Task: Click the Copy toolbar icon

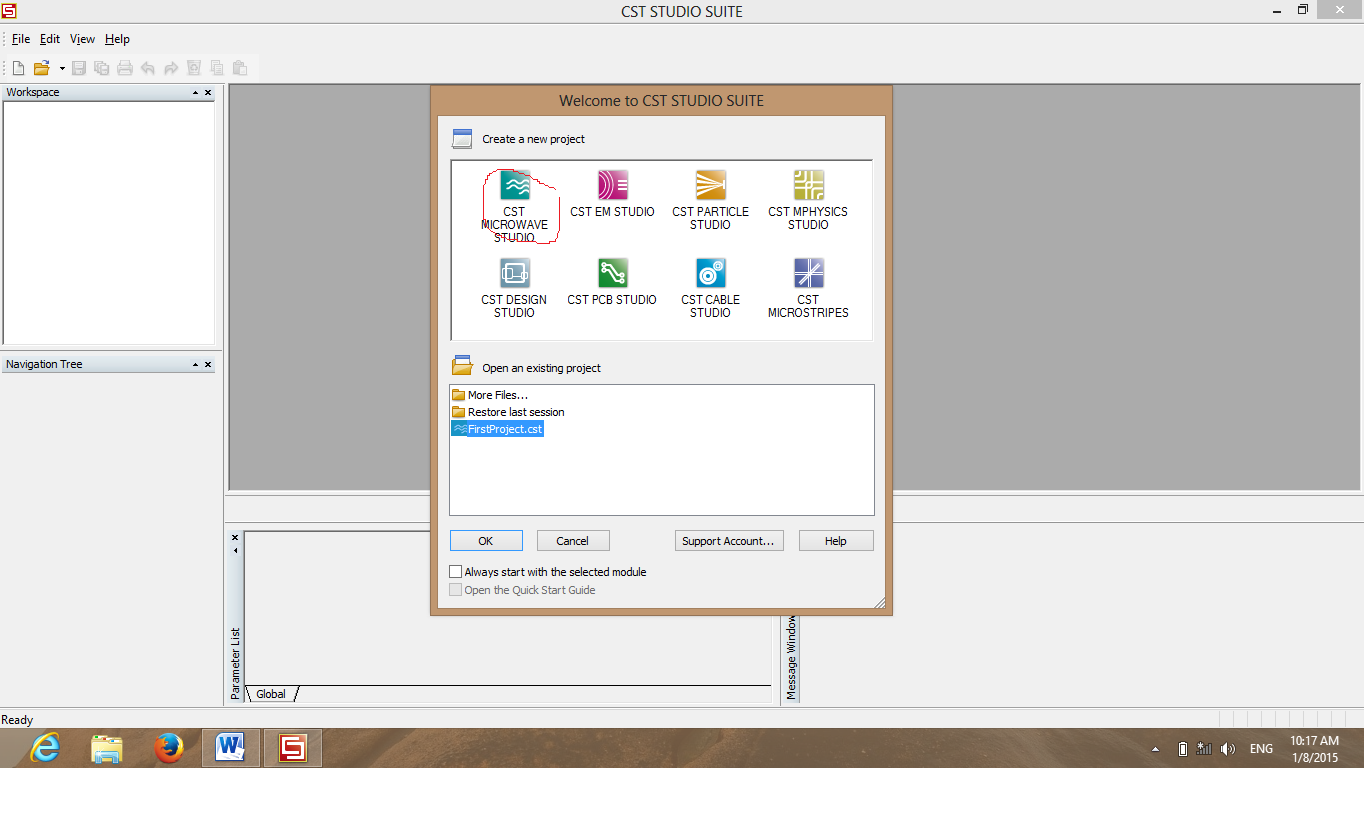Action: pos(217,68)
